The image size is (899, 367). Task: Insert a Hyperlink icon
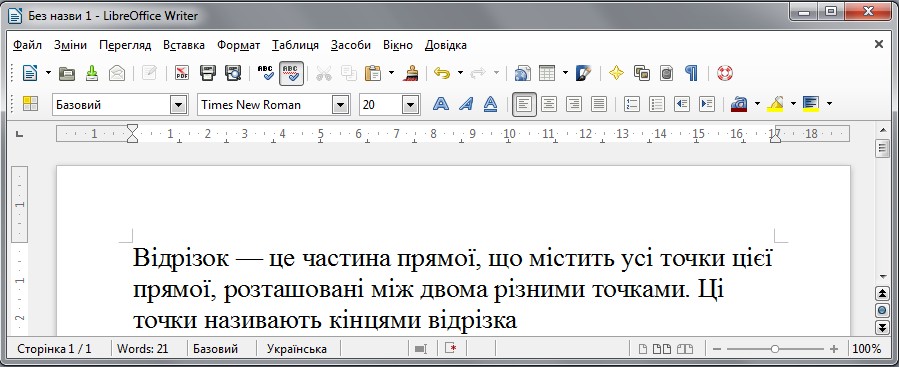[x=523, y=73]
